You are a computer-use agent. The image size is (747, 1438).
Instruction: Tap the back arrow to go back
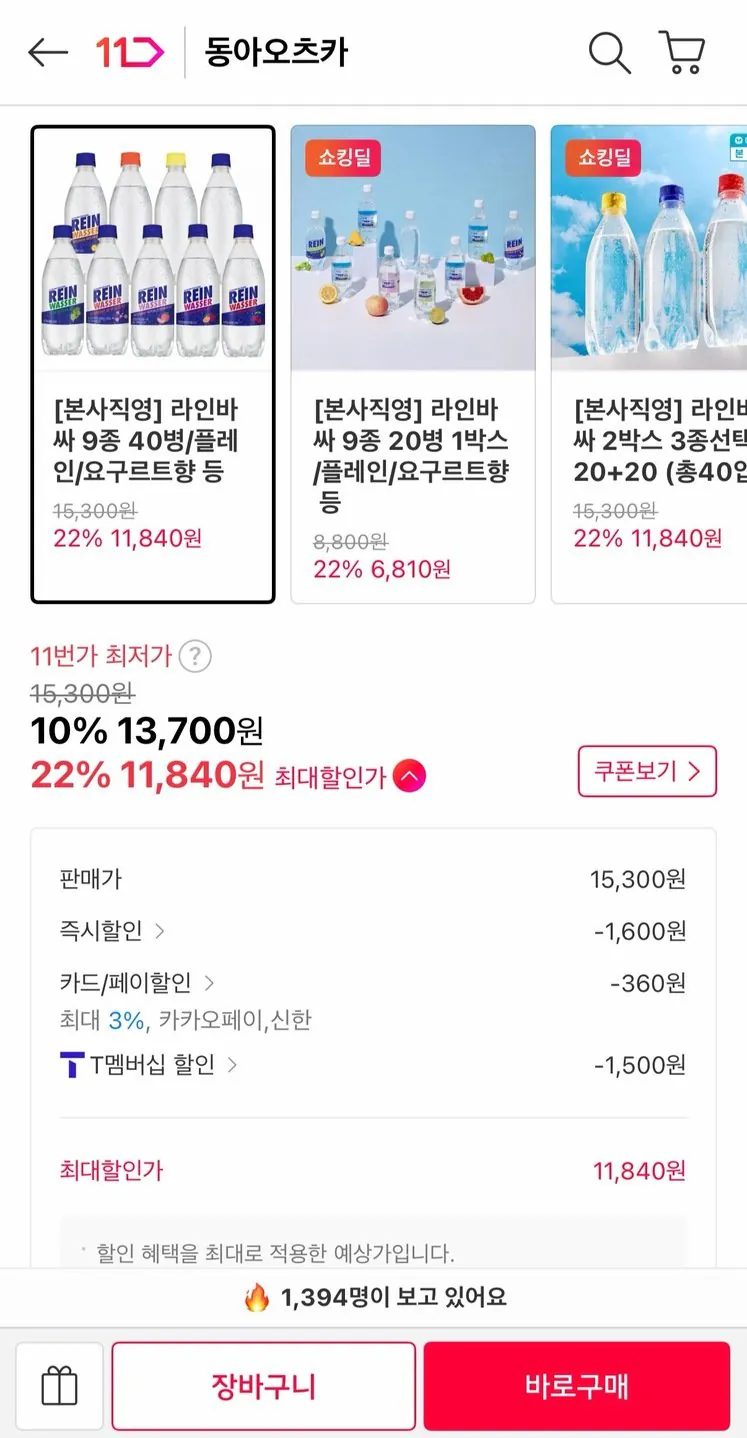[48, 53]
